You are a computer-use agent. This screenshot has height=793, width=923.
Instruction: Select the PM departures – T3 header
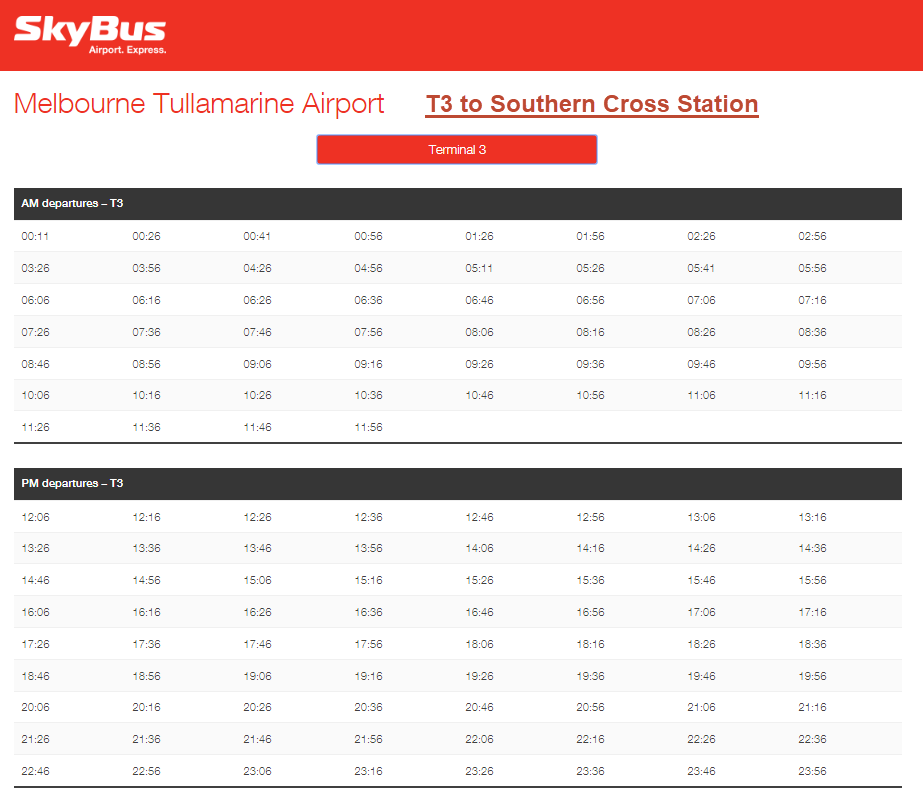pyautogui.click(x=73, y=484)
